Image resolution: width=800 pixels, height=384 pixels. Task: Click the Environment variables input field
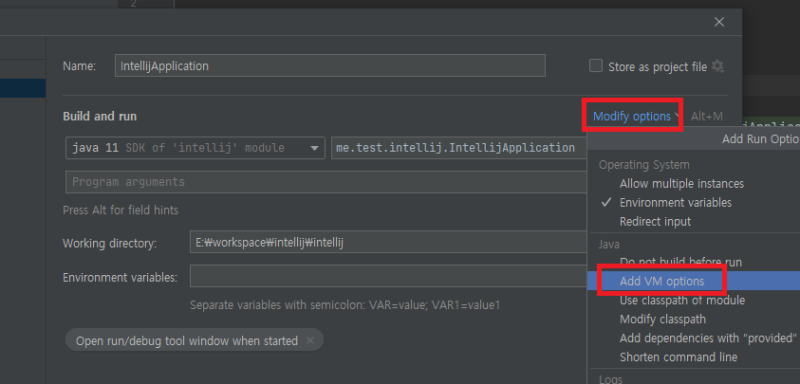click(388, 276)
